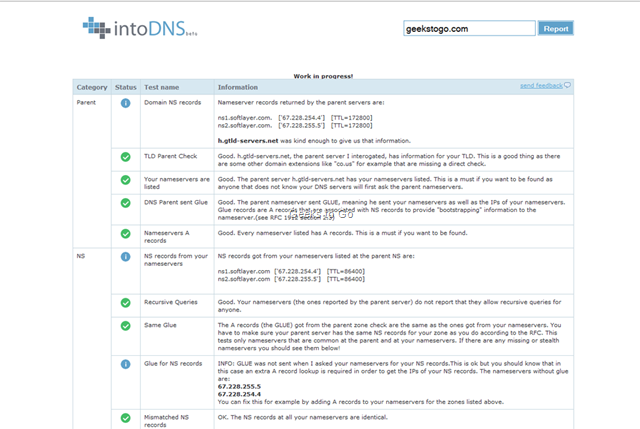
Task: Click the bold IP 67.228.255.5
Action: tap(239, 387)
